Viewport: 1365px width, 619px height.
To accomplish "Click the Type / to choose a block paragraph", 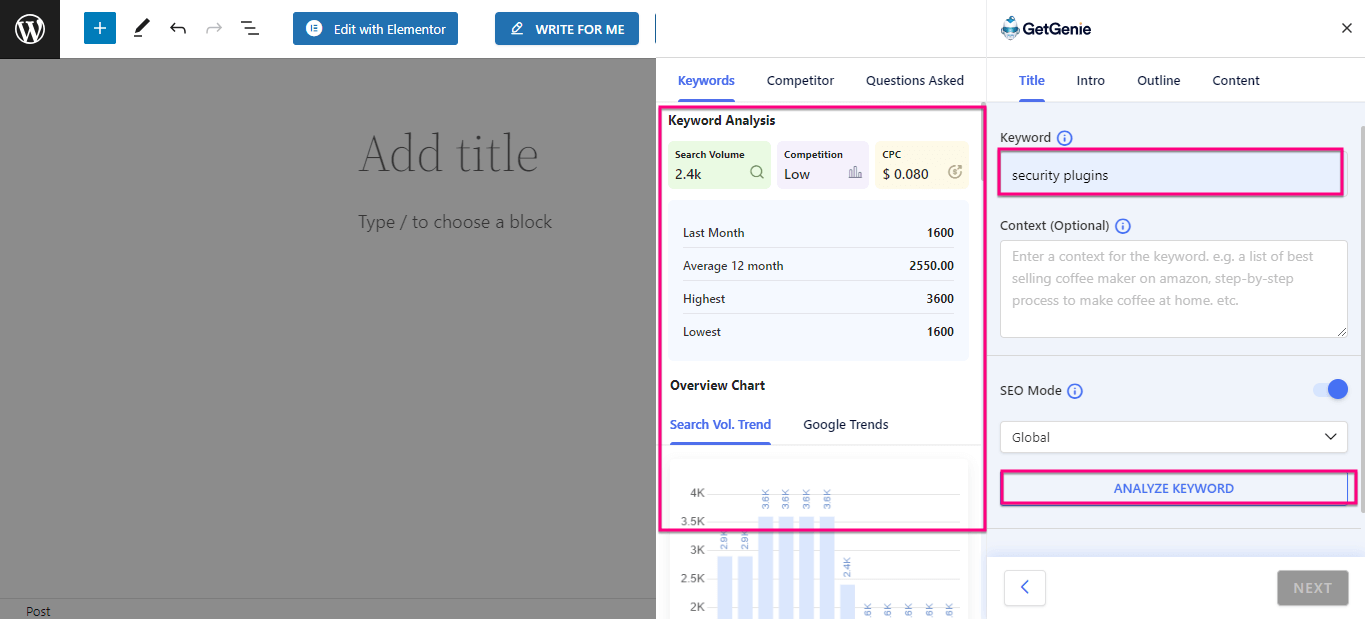I will pos(455,222).
